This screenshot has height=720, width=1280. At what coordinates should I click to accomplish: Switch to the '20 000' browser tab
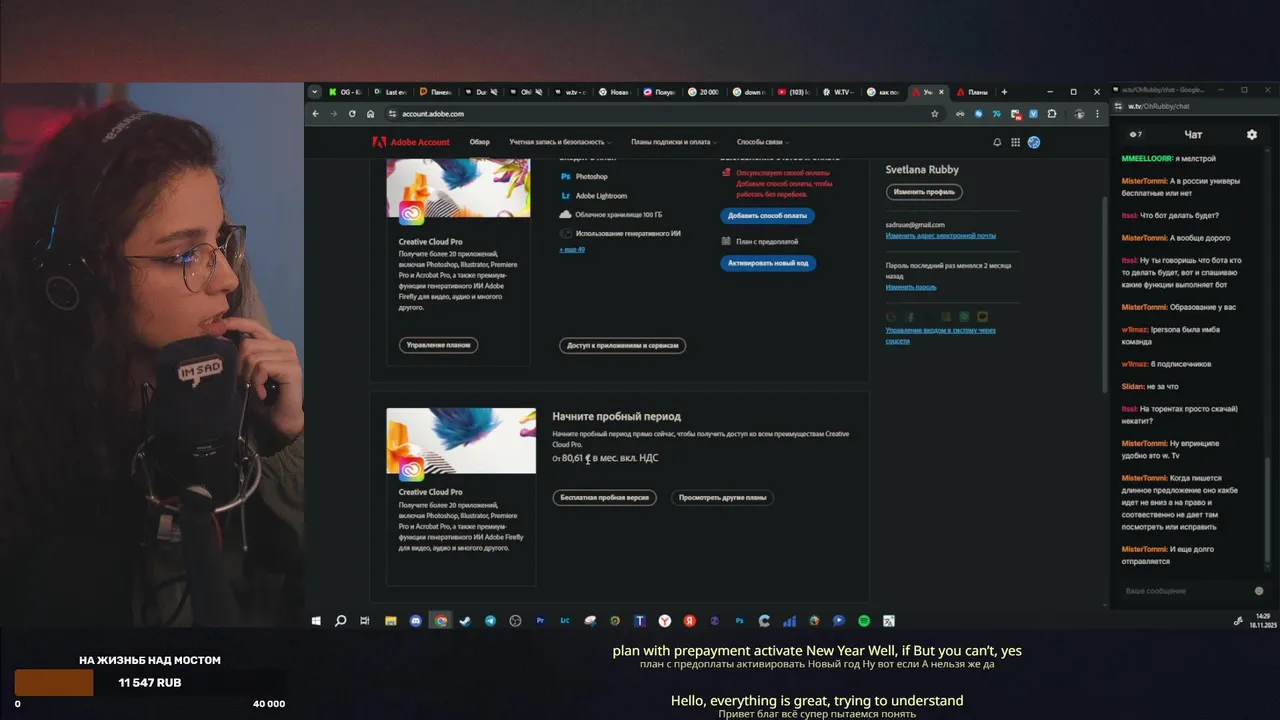click(x=706, y=92)
